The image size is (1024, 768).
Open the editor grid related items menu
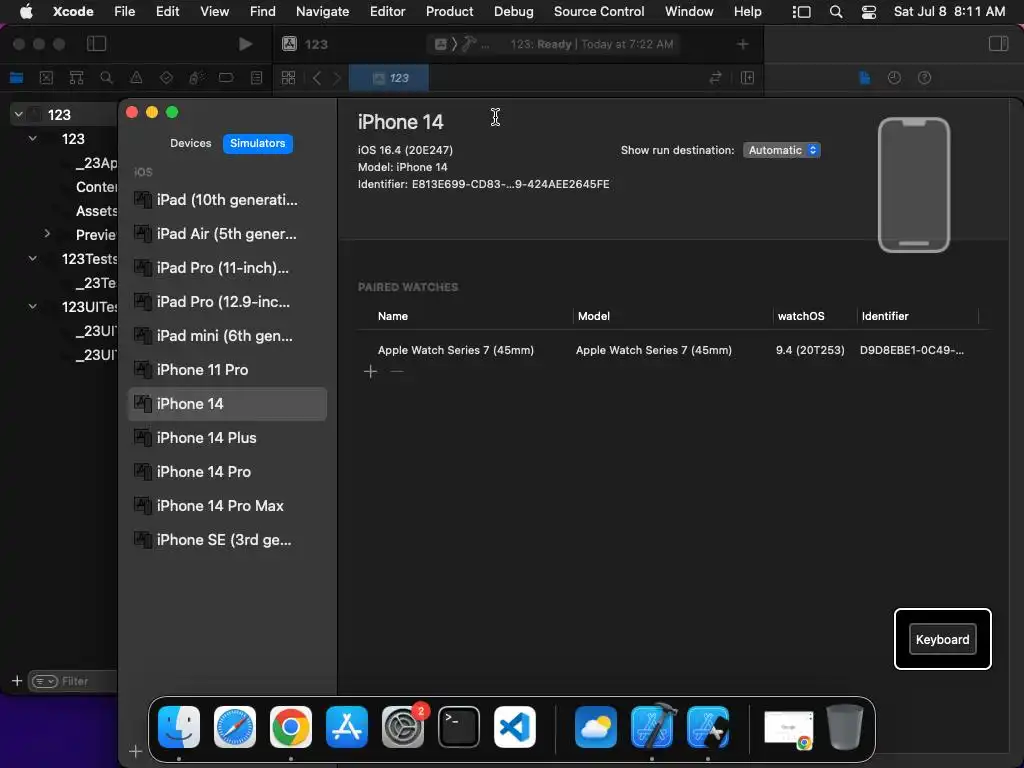point(288,78)
